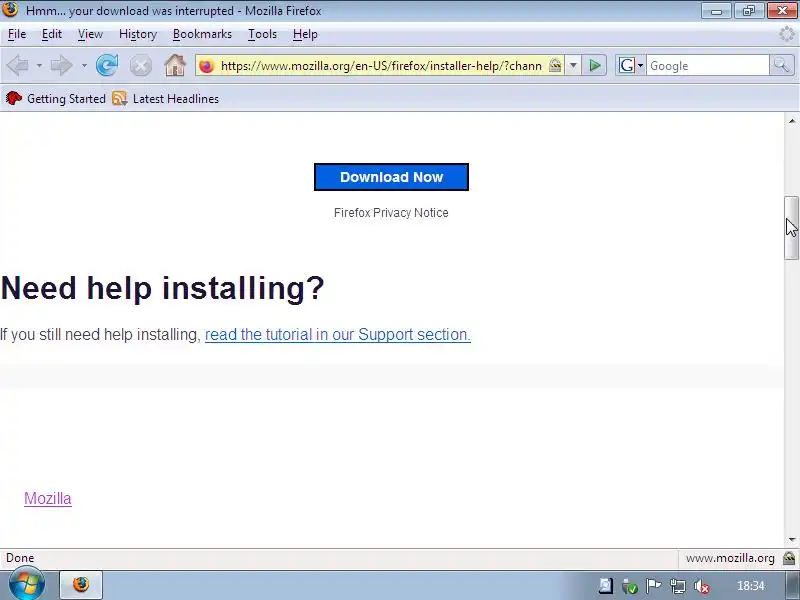Open the File menu
This screenshot has height=600, width=800.
(17, 34)
